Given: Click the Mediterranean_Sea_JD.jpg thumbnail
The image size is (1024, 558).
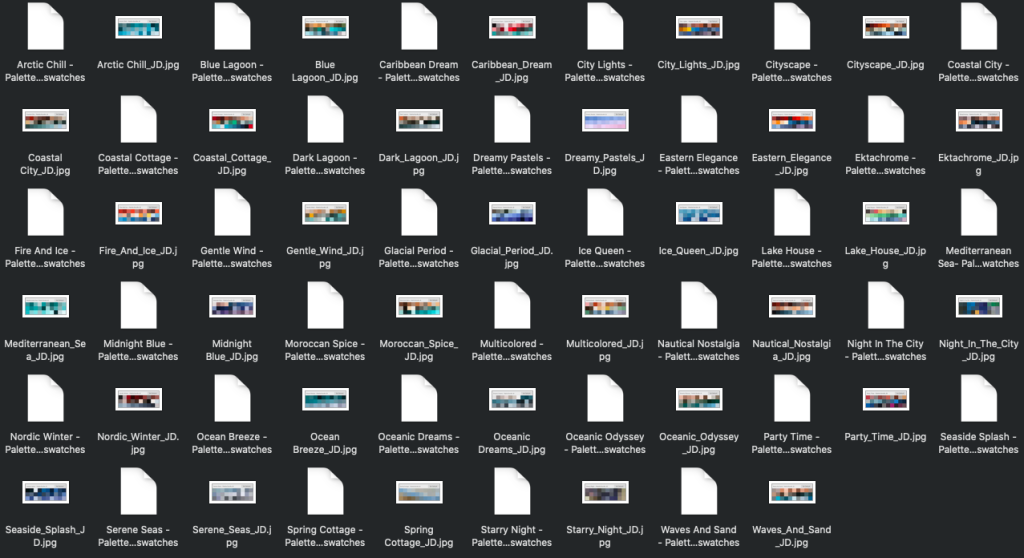Looking at the screenshot, I should [x=45, y=307].
